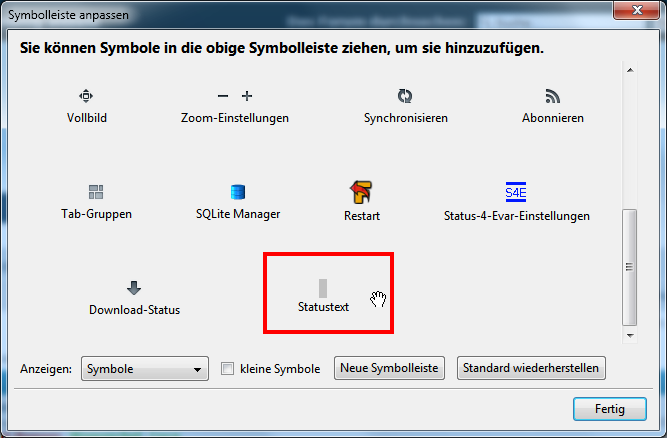Enable the kleine Symbole checkbox
The image size is (667, 438).
pos(228,369)
